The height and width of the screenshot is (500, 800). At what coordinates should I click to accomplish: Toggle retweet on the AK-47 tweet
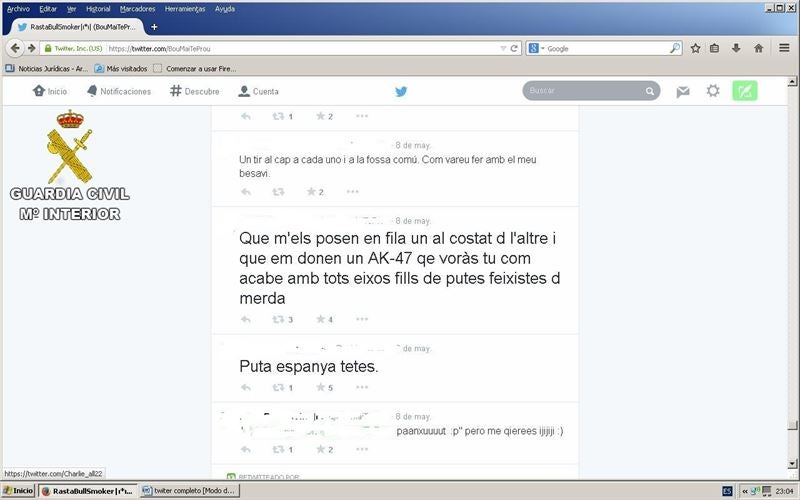point(279,319)
